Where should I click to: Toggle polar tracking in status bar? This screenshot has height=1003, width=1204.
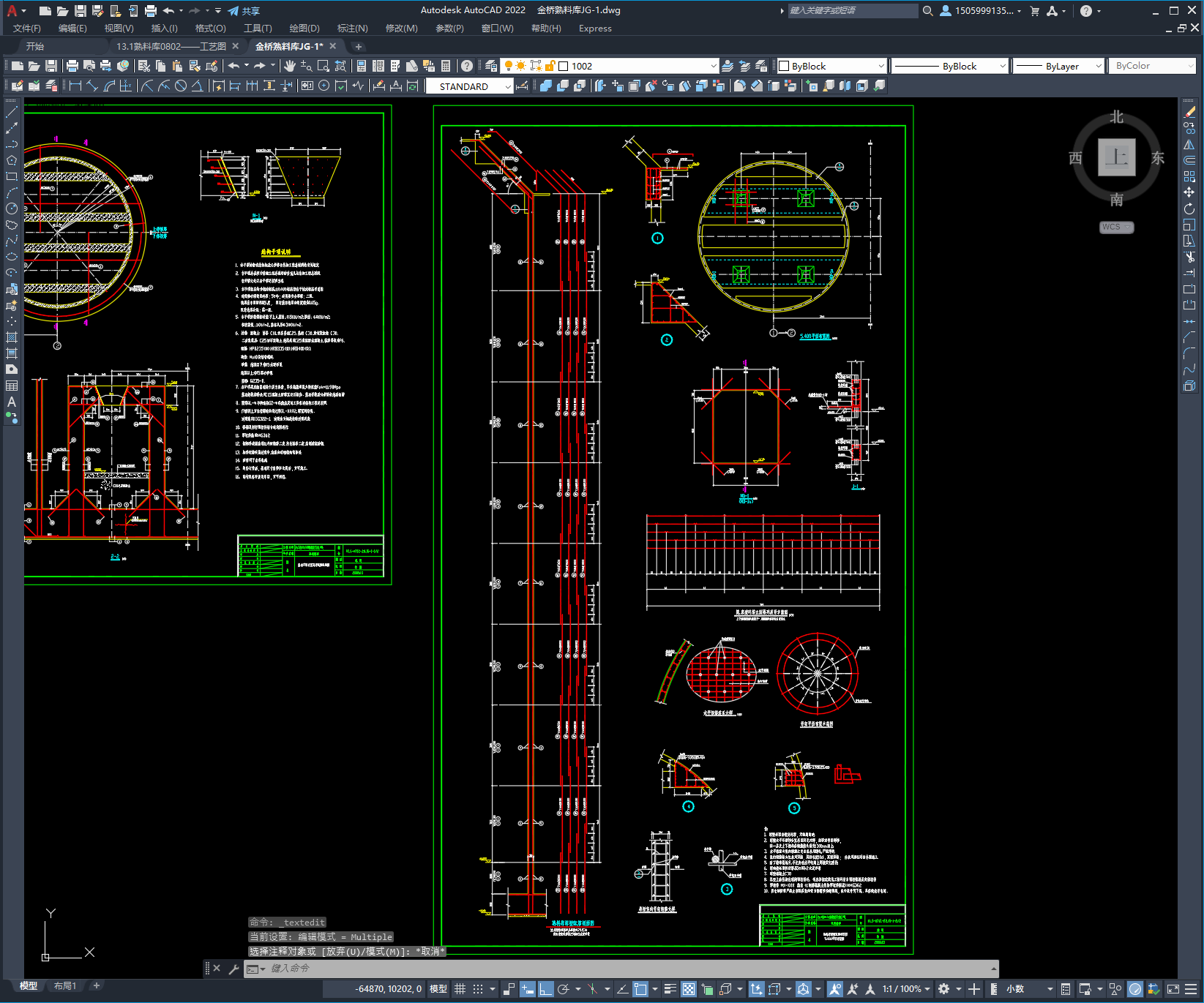[563, 988]
